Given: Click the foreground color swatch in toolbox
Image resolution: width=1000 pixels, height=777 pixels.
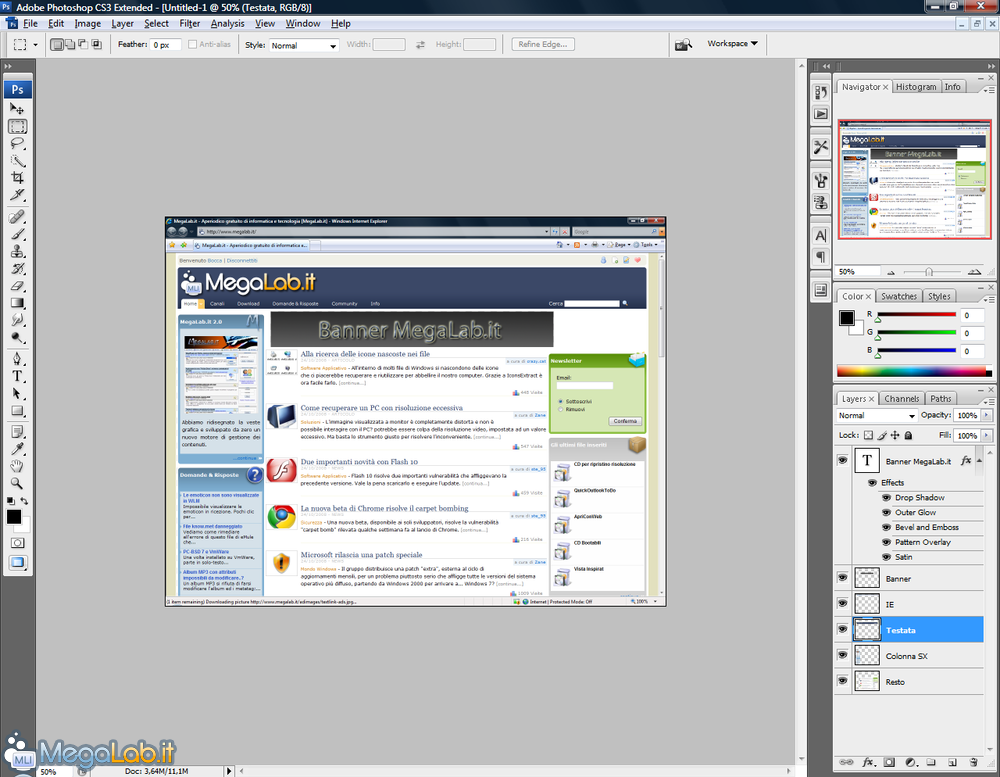Looking at the screenshot, I should 13,517.
